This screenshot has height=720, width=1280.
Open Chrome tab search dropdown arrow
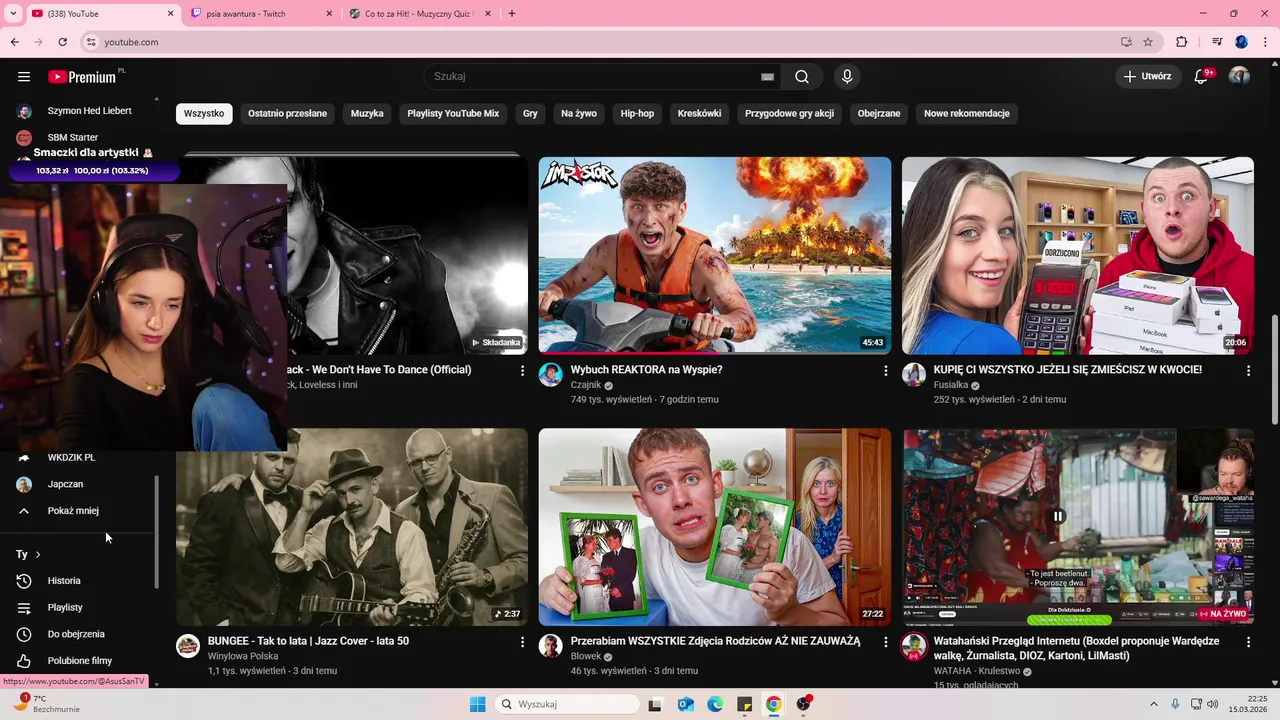point(13,14)
